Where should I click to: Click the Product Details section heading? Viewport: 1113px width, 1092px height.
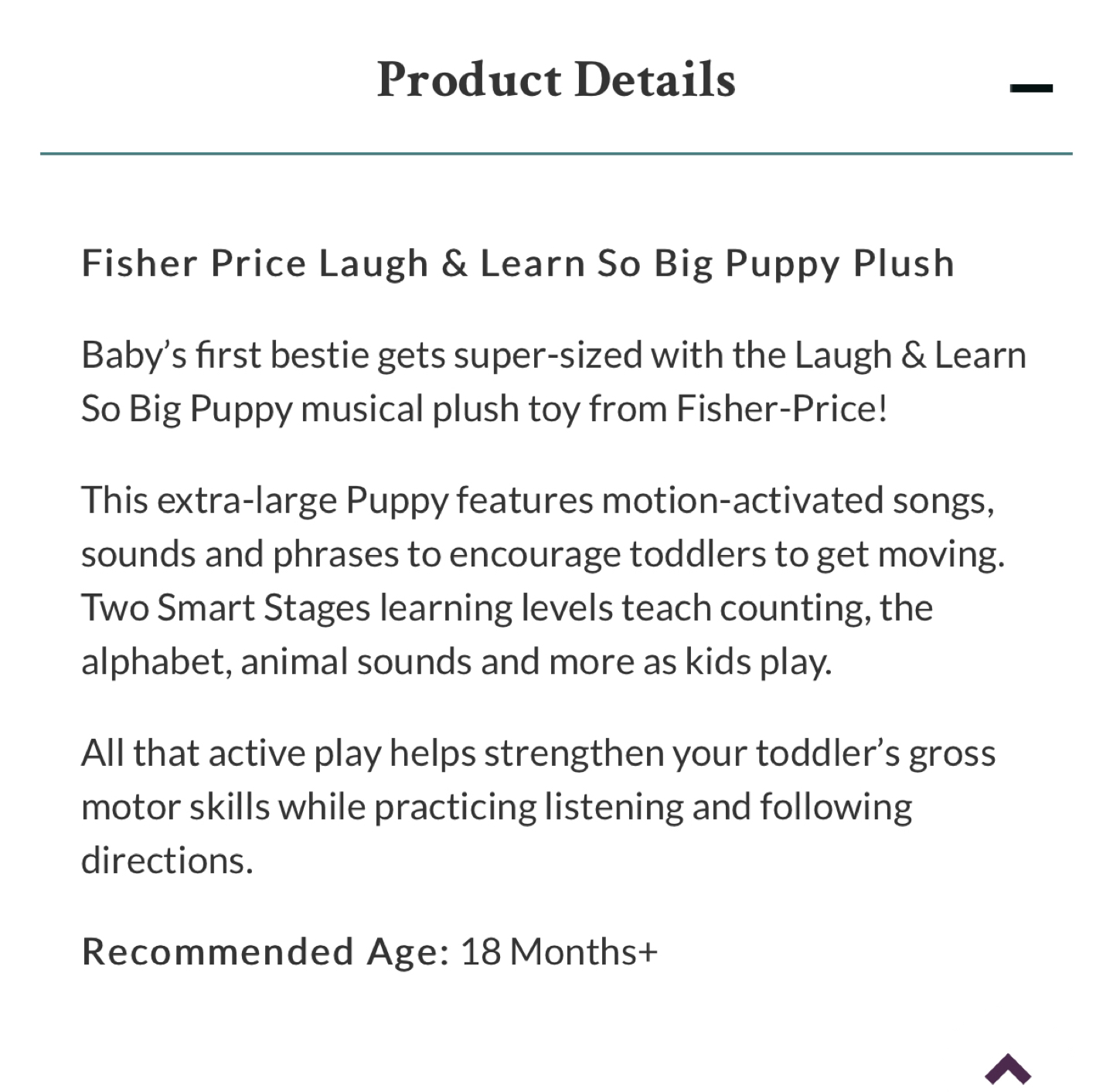pos(556,80)
